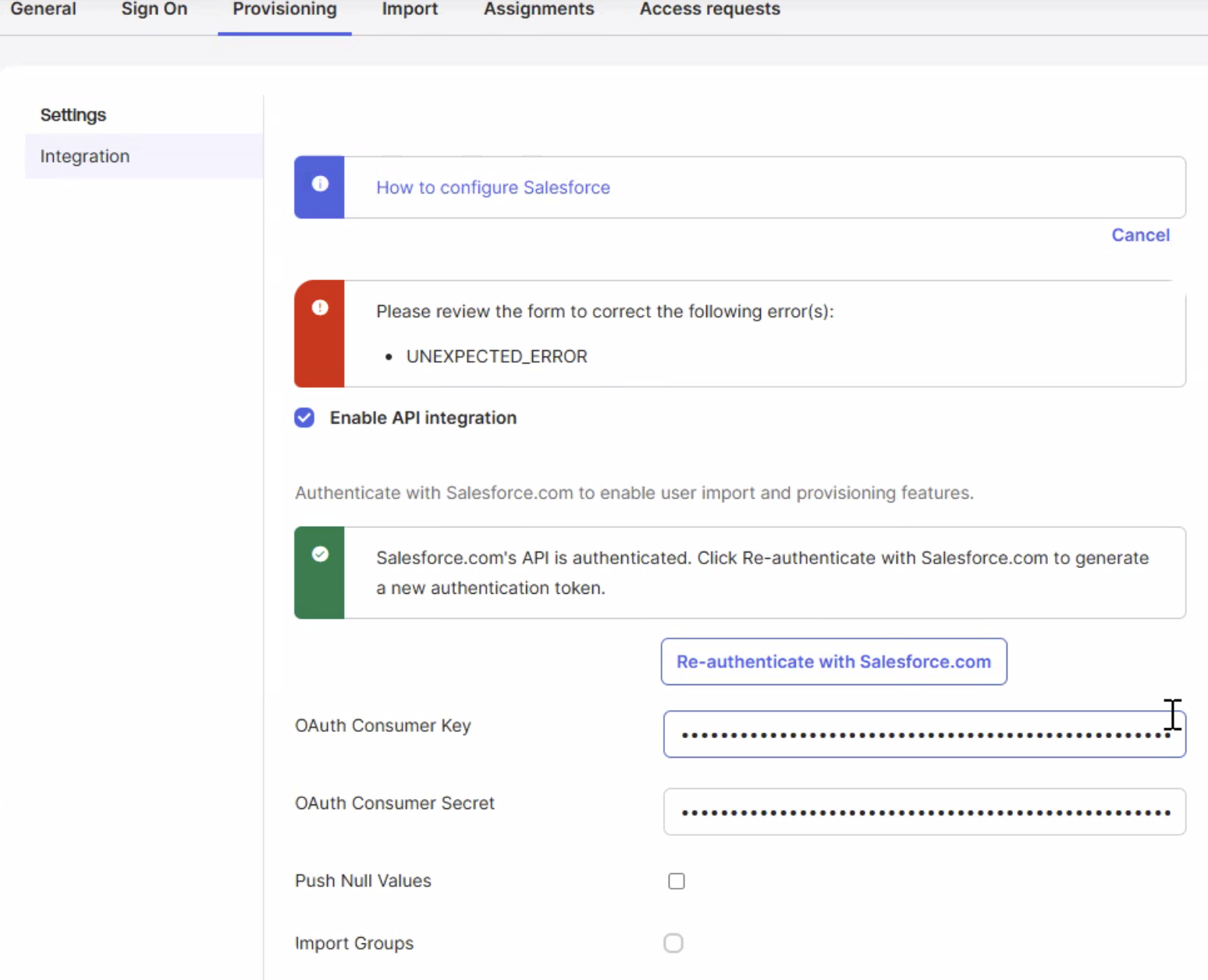Click the green authenticated checkmark icon
The height and width of the screenshot is (980, 1208).
[320, 554]
